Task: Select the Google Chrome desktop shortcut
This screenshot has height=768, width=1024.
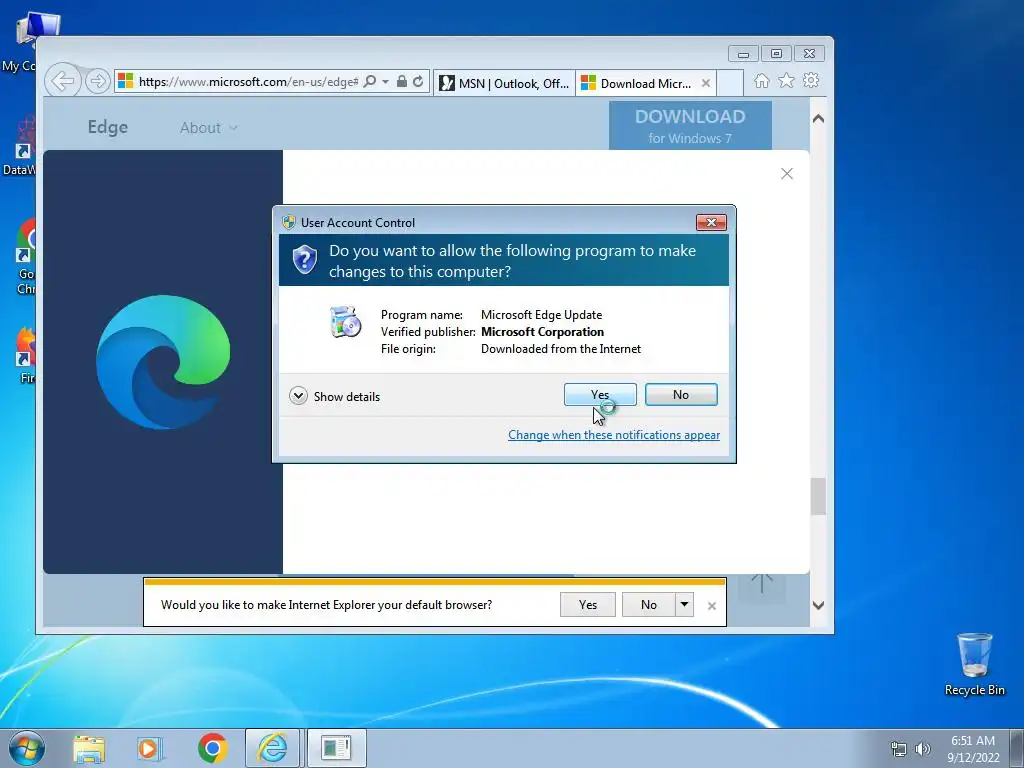Action: click(x=26, y=256)
